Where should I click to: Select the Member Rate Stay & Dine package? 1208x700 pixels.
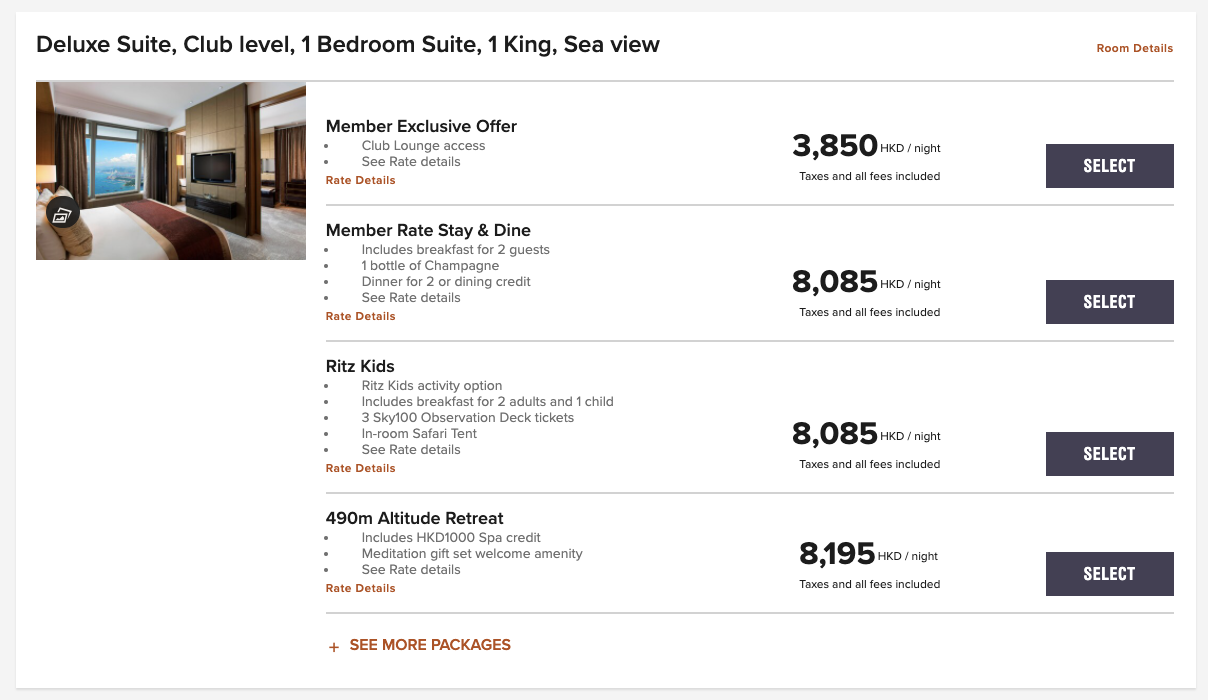coord(1109,302)
